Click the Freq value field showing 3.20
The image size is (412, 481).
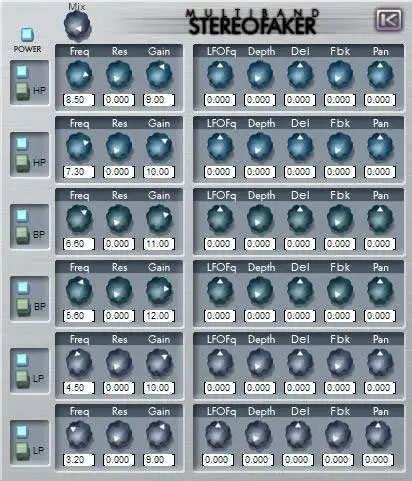click(79, 460)
